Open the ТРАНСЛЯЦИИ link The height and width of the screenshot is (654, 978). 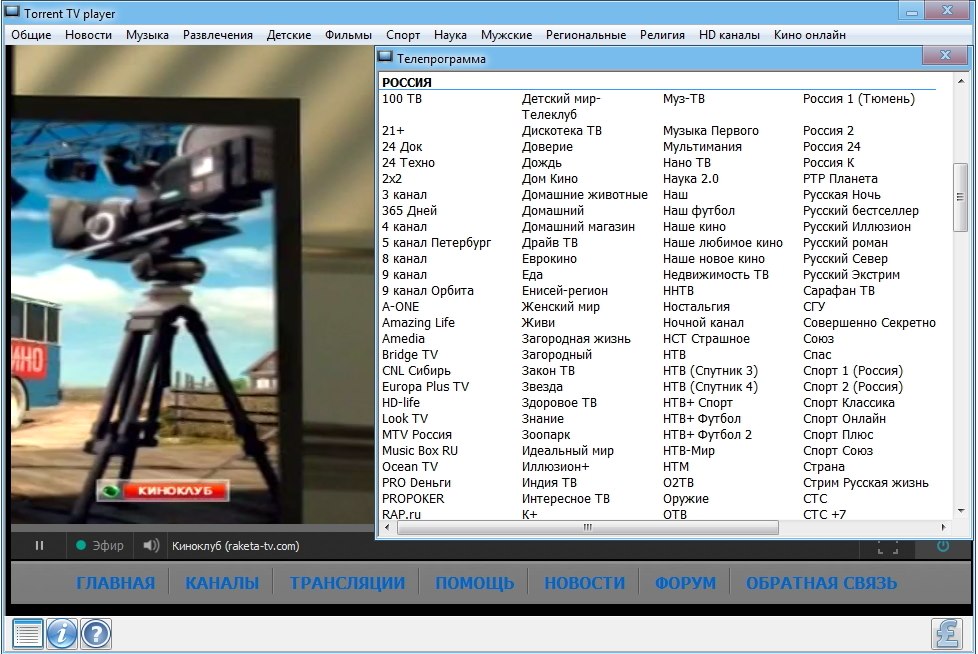[347, 583]
